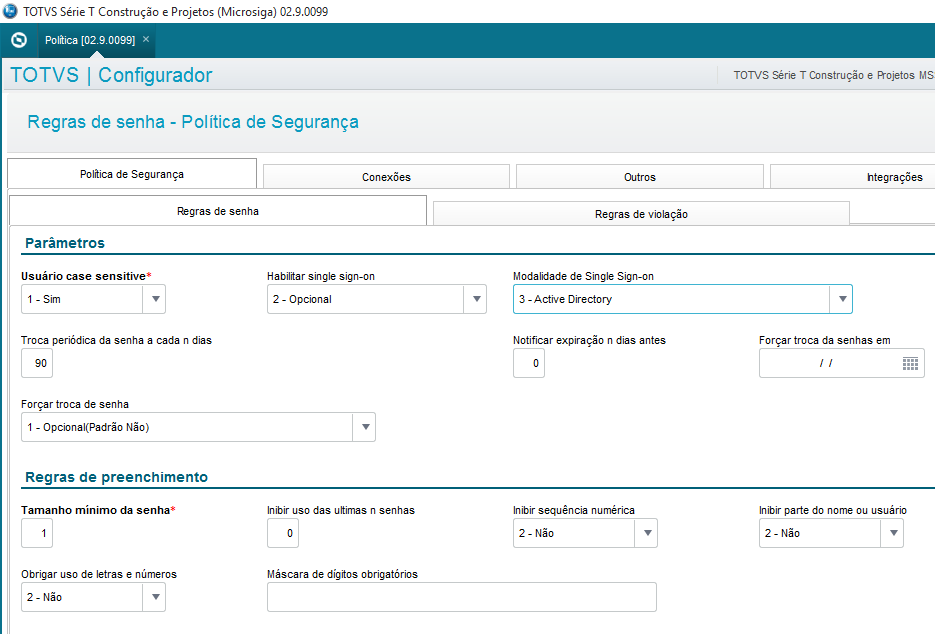The height and width of the screenshot is (634, 935).
Task: Open calendar picker for Forçar troca da senhas em
Action: pos(910,363)
